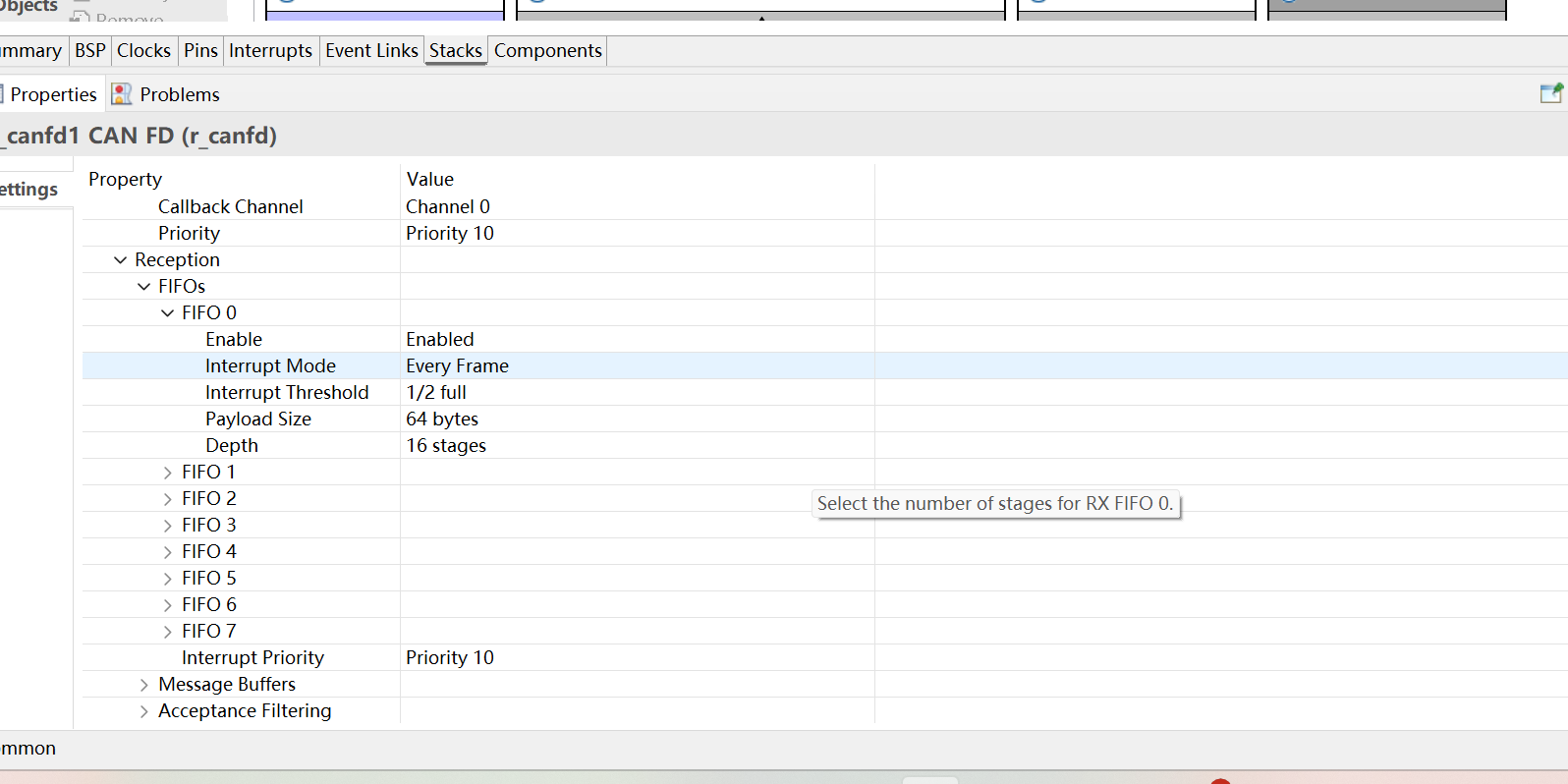Switch to the BSP tab
The height and width of the screenshot is (784, 1568).
pyautogui.click(x=90, y=50)
